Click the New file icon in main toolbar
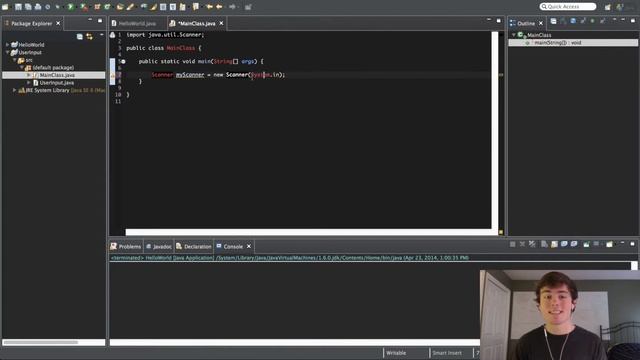The height and width of the screenshot is (360, 640). [x=5, y=7]
